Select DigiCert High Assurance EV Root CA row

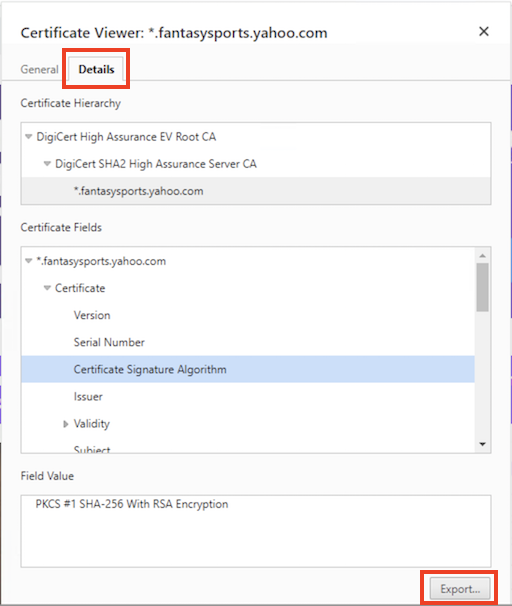pyautogui.click(x=256, y=137)
